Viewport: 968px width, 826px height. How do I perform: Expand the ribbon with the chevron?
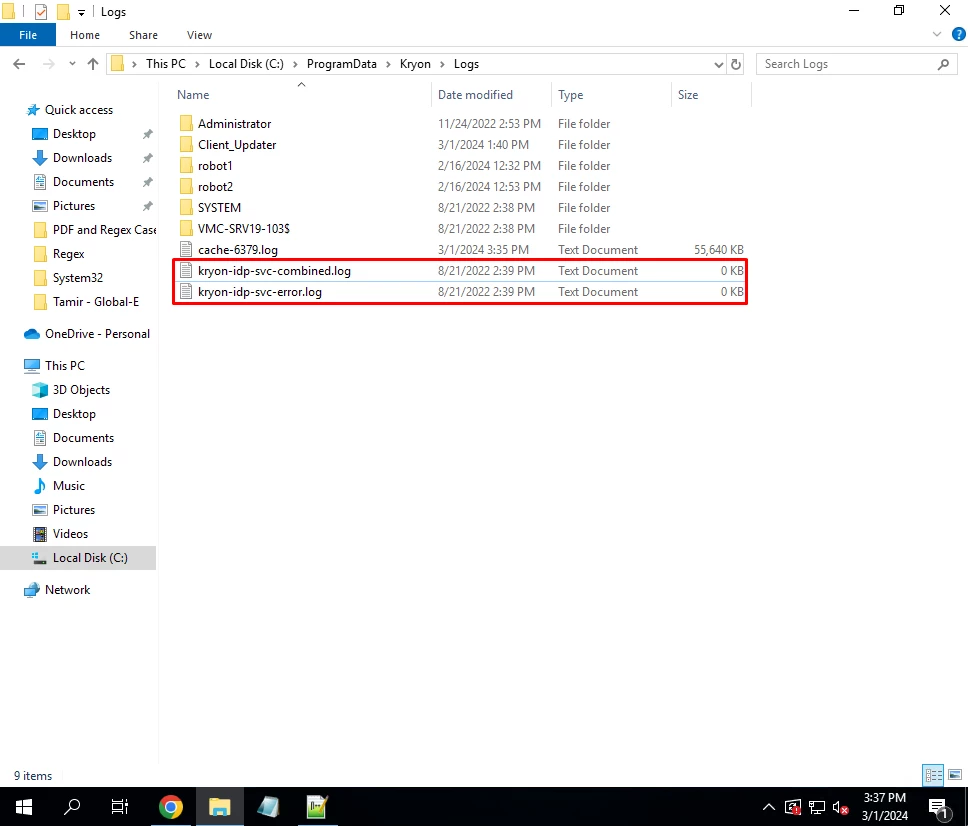point(937,35)
